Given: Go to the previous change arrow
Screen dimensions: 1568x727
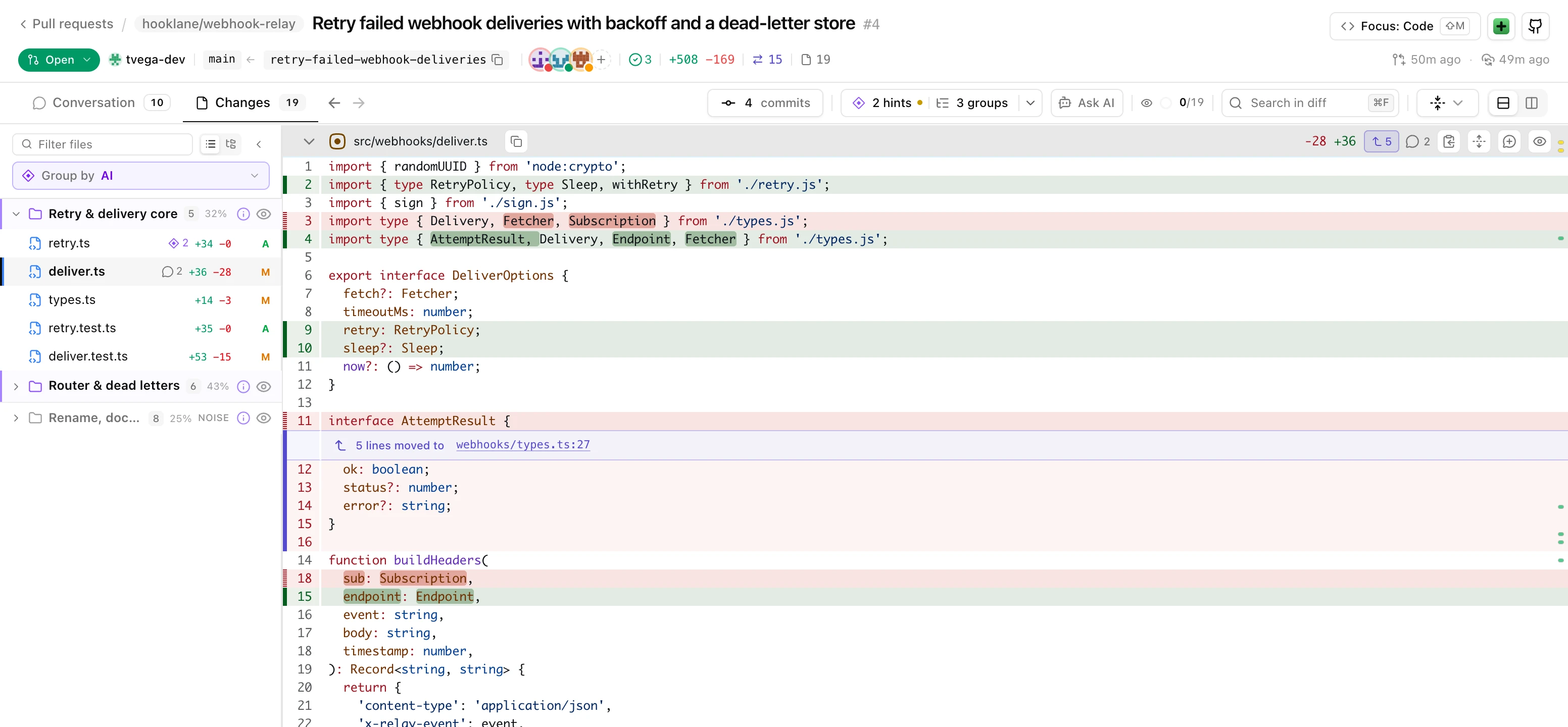Looking at the screenshot, I should (x=334, y=103).
